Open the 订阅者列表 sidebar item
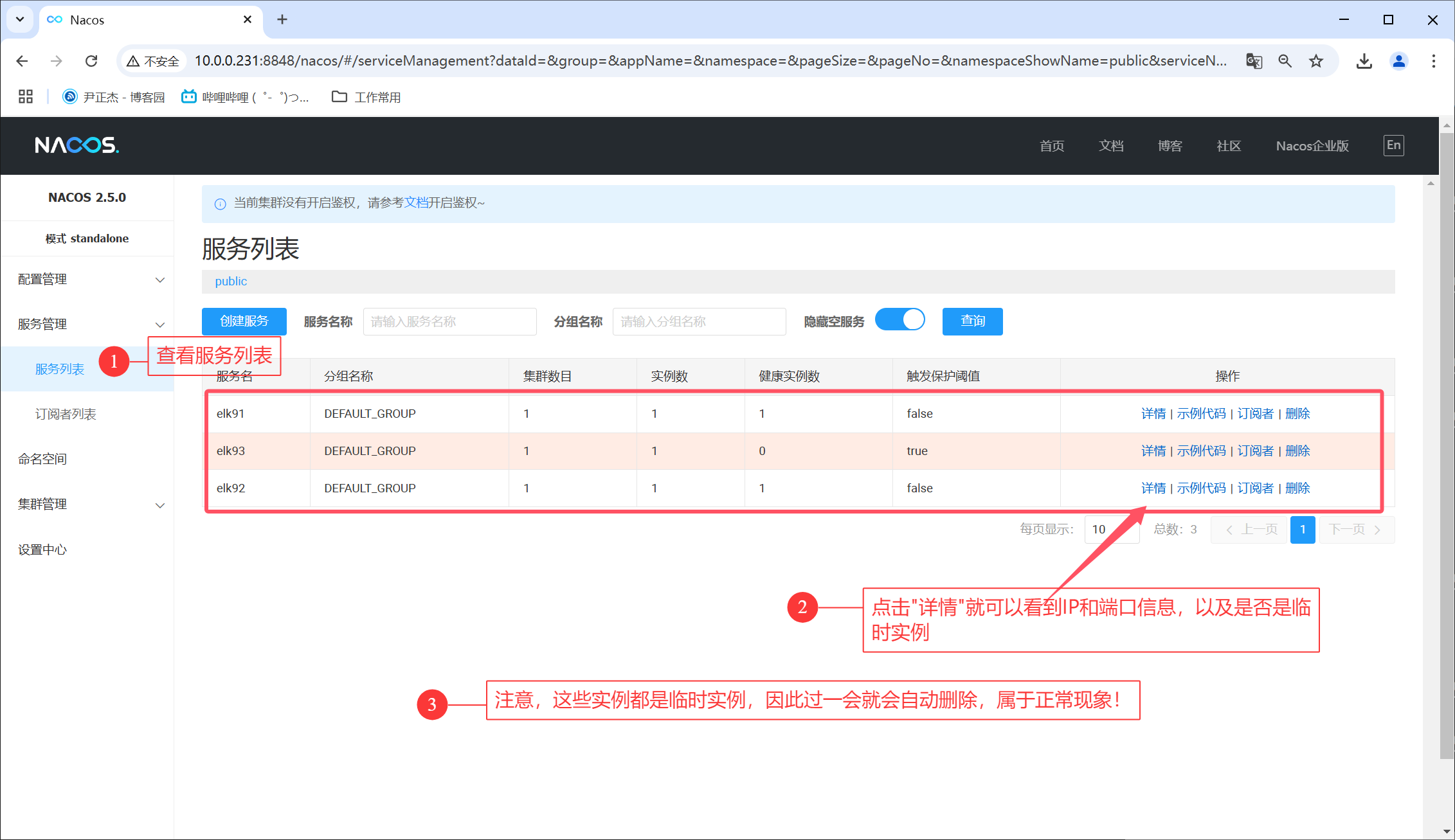 [x=66, y=415]
